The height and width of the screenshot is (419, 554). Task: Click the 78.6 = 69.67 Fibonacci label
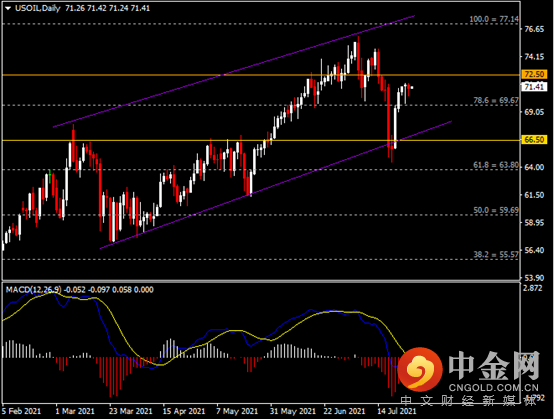coord(496,101)
